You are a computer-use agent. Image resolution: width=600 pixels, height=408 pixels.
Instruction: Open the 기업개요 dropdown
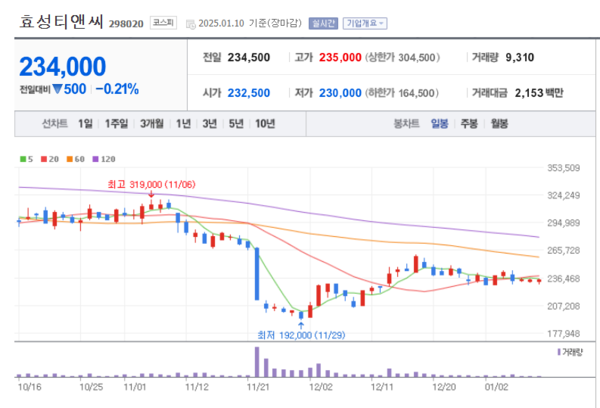pos(365,23)
